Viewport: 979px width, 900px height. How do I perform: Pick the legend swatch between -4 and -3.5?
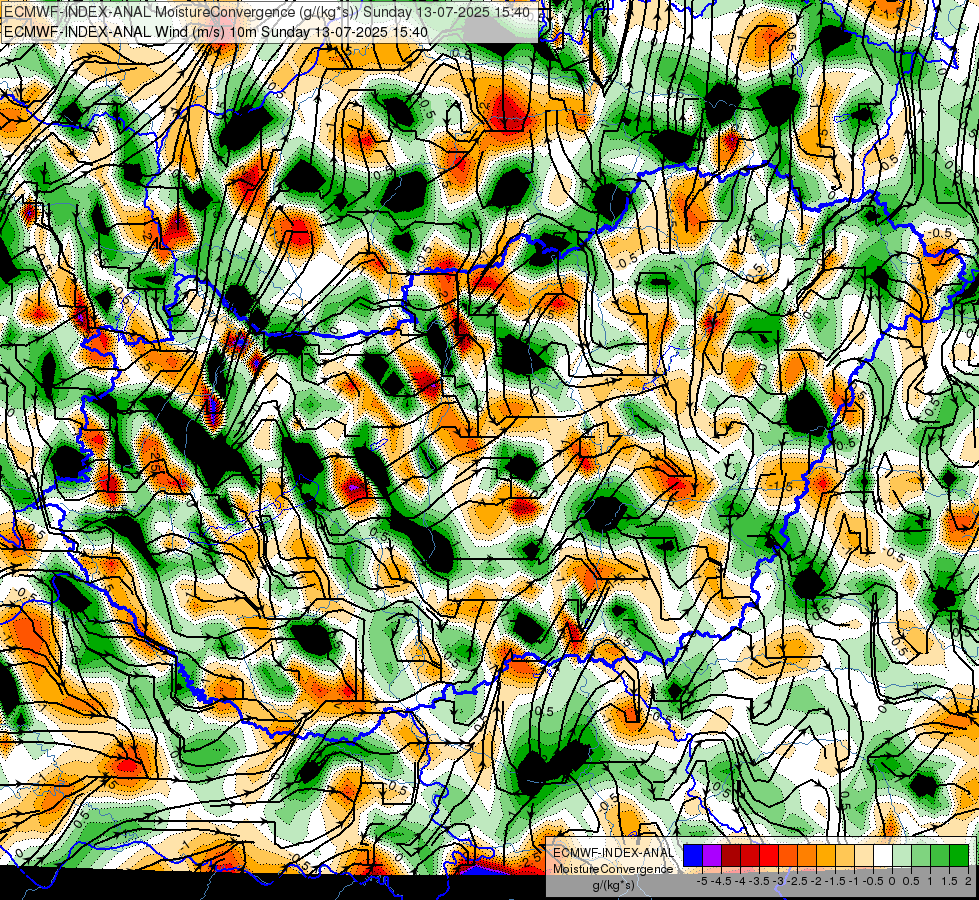[x=750, y=856]
